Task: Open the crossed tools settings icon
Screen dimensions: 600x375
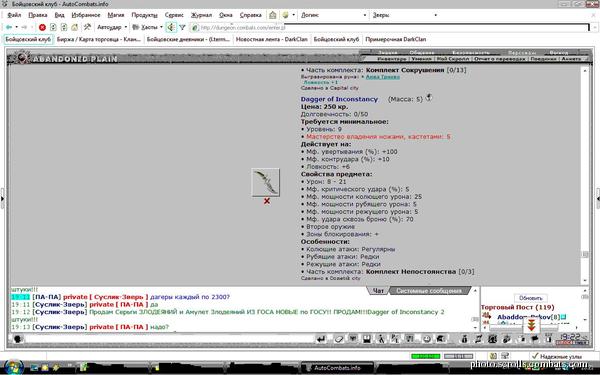Action: (87, 27)
